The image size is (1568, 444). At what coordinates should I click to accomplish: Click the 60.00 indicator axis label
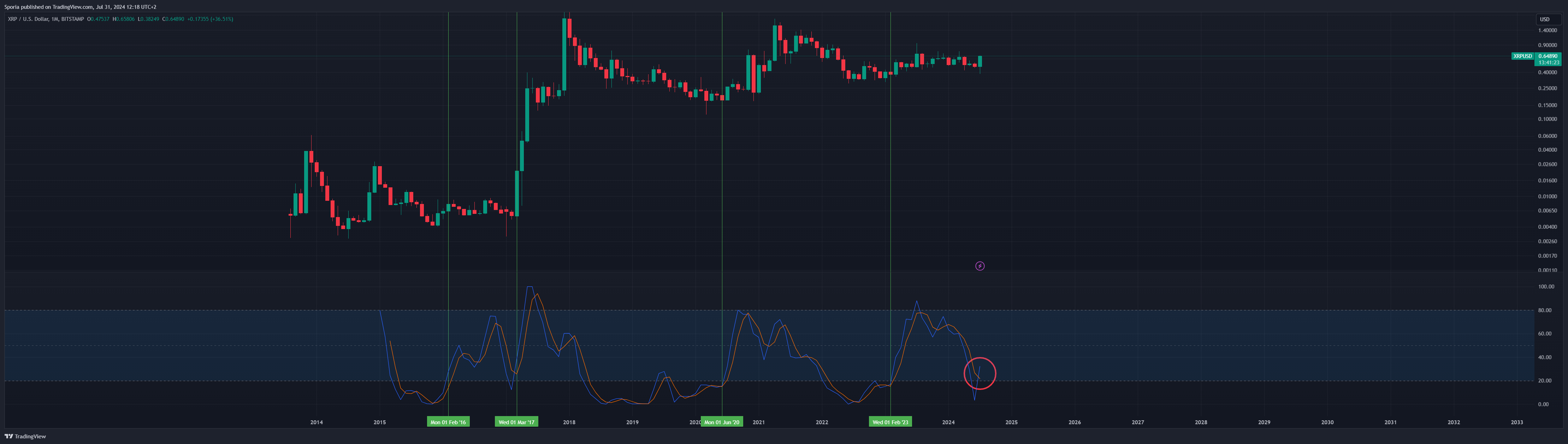(1544, 334)
